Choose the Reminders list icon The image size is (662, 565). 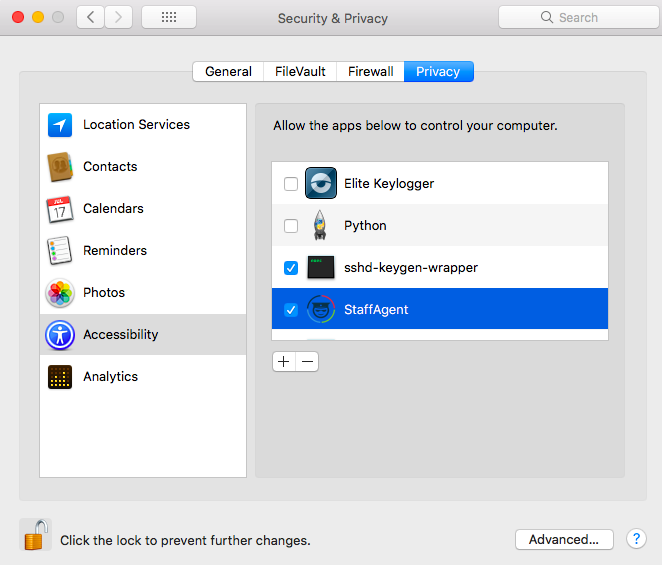point(60,250)
